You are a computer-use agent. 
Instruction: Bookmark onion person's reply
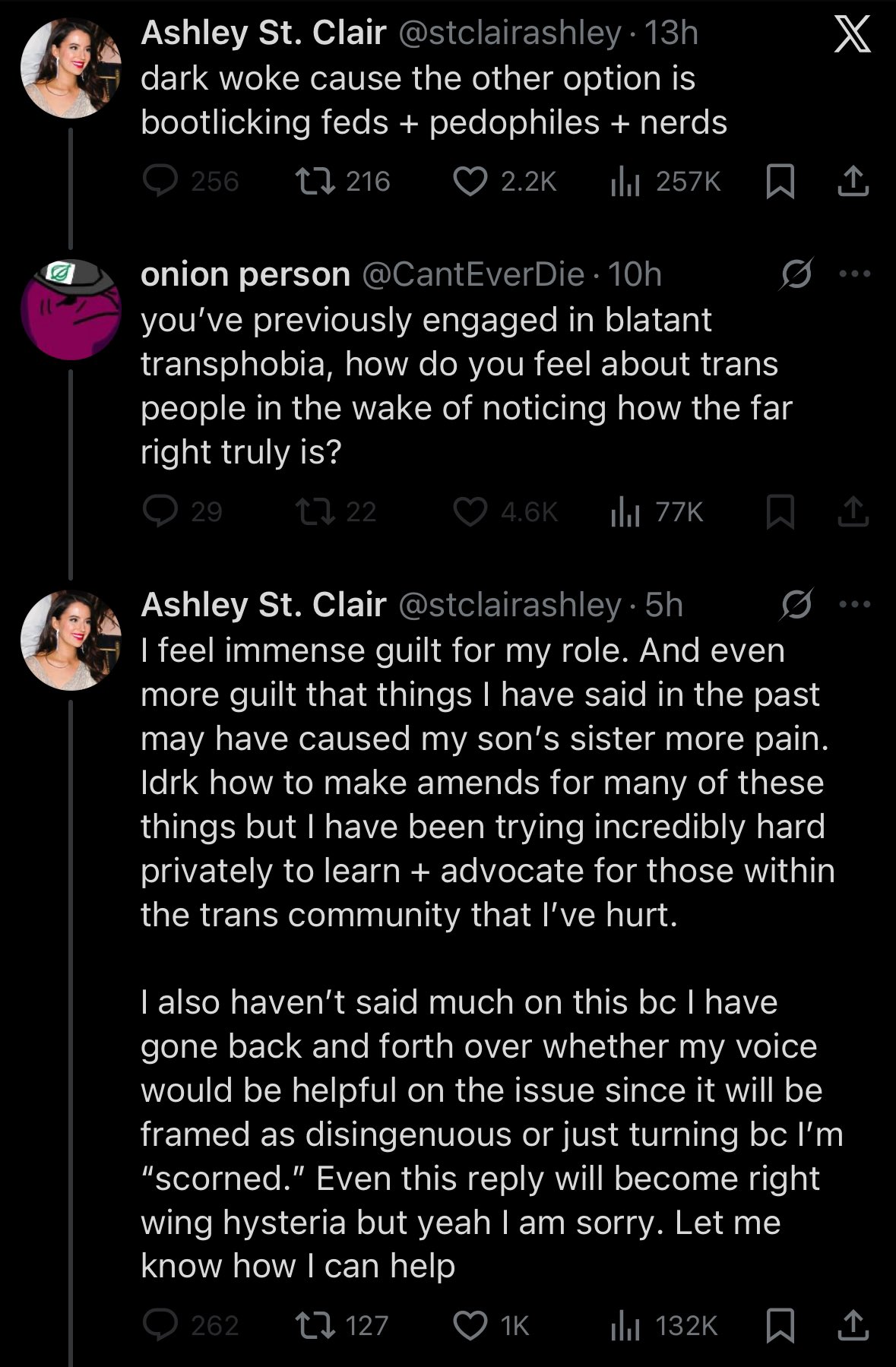(x=779, y=512)
